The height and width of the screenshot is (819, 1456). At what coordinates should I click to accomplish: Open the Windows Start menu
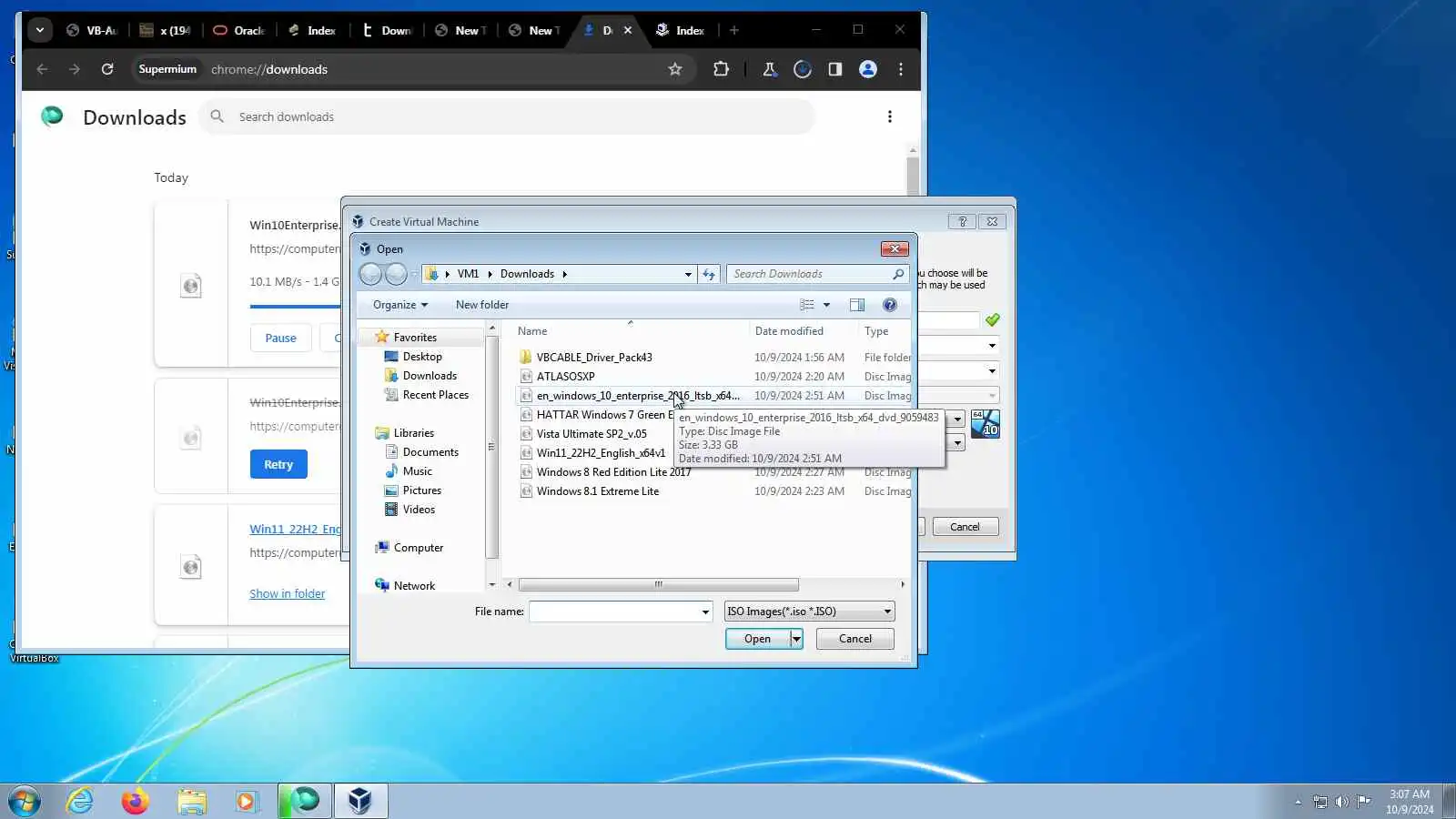(25, 801)
